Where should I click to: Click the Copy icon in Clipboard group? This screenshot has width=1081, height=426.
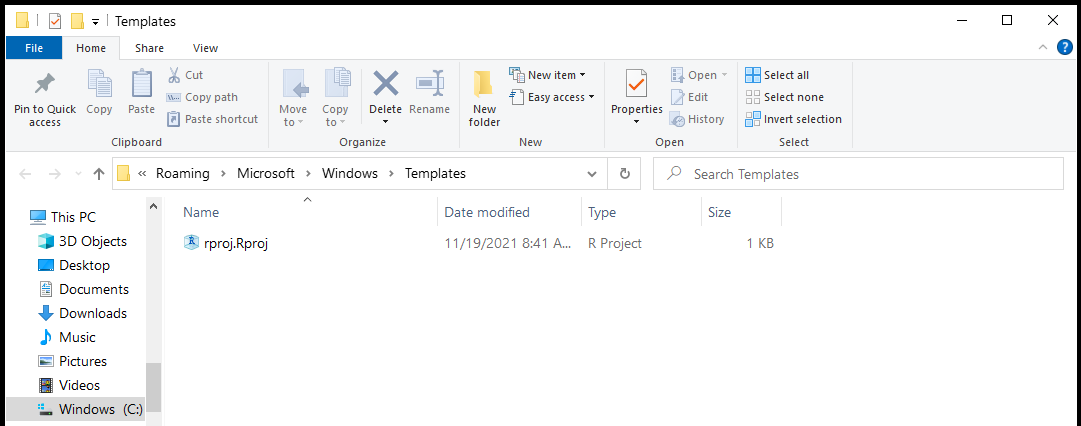pos(99,84)
